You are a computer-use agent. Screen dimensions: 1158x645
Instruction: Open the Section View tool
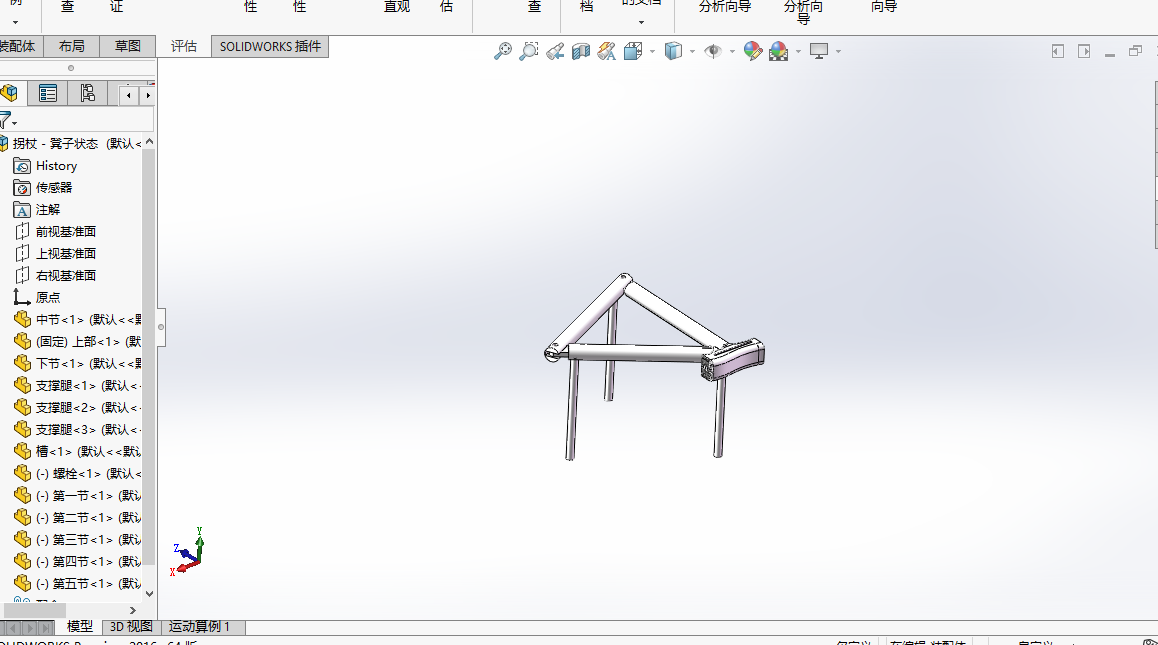[x=581, y=51]
